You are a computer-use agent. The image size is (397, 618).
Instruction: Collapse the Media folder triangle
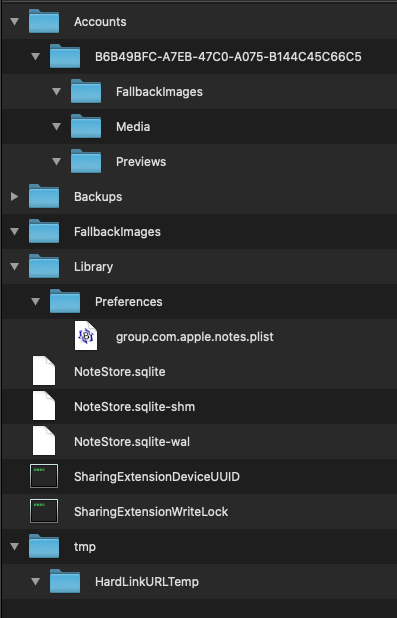pos(56,127)
